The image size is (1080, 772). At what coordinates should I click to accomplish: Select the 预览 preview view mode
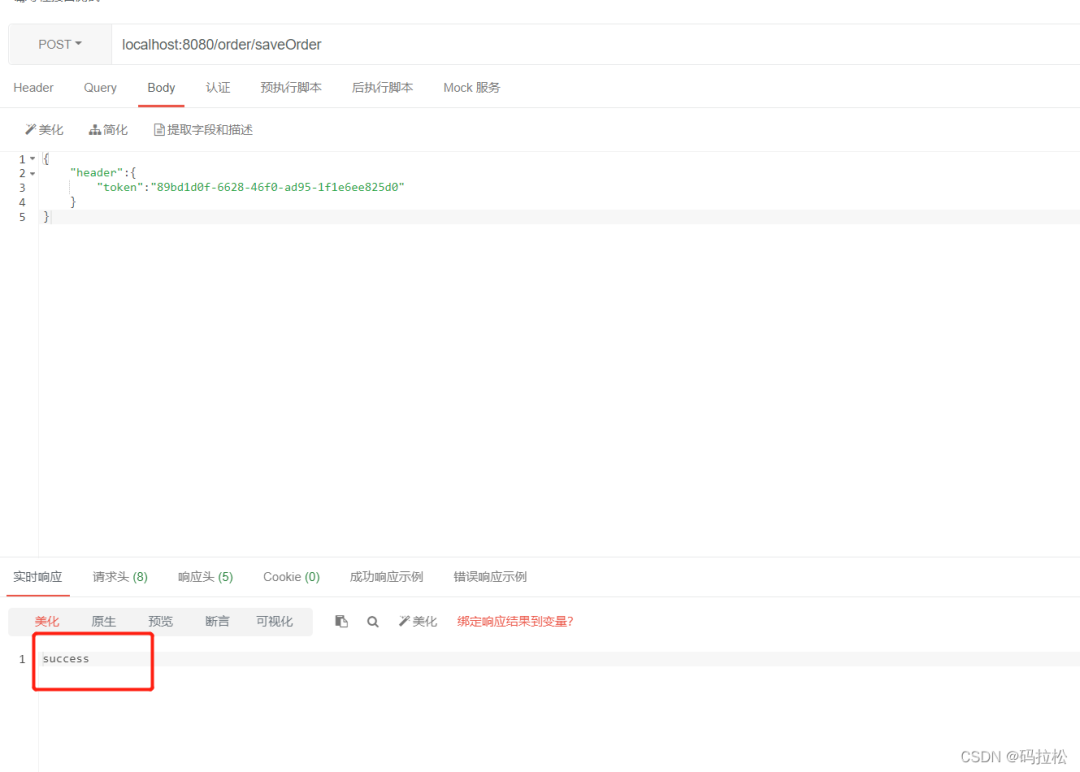(160, 621)
